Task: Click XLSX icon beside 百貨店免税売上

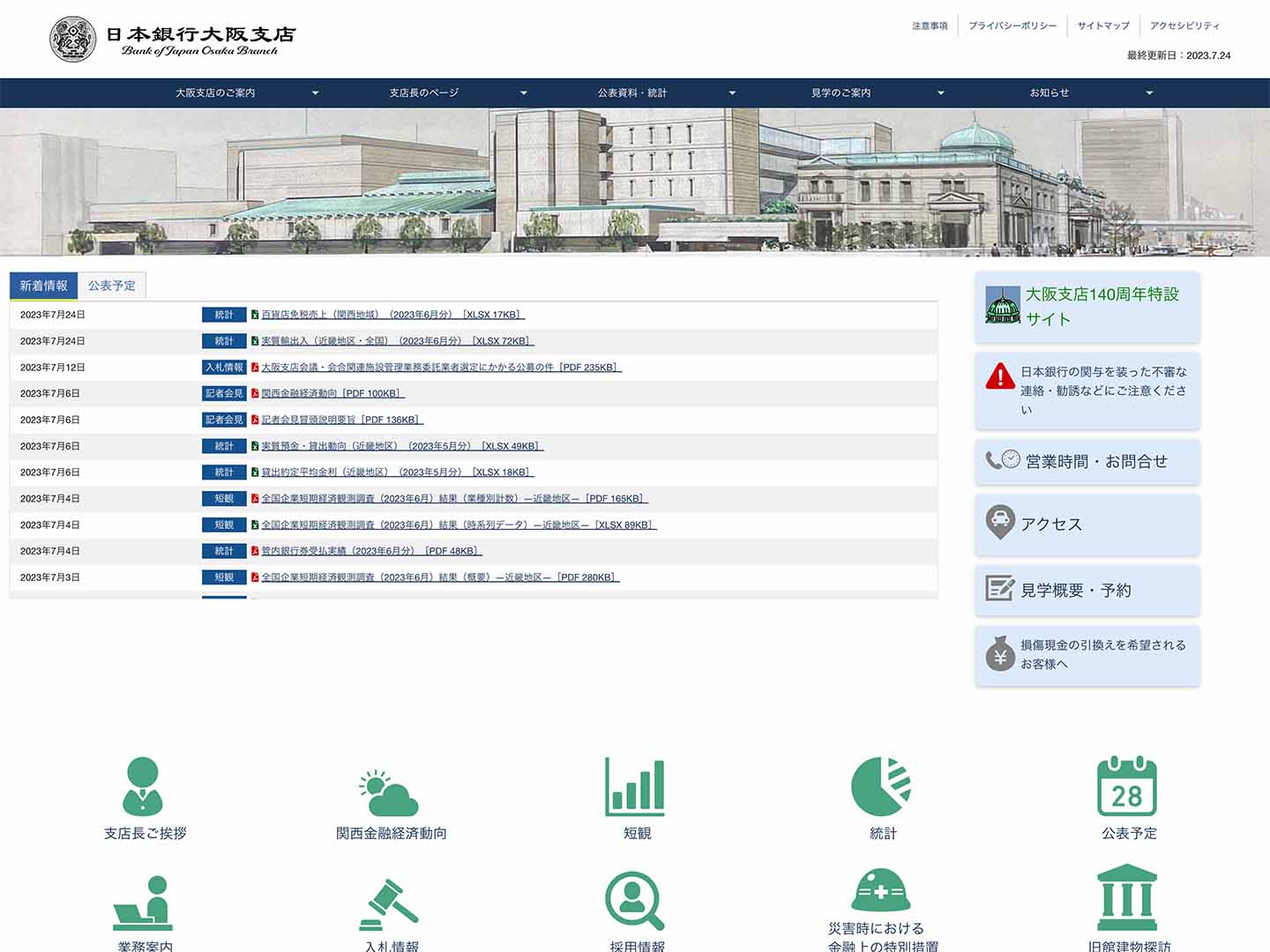Action: [x=255, y=315]
